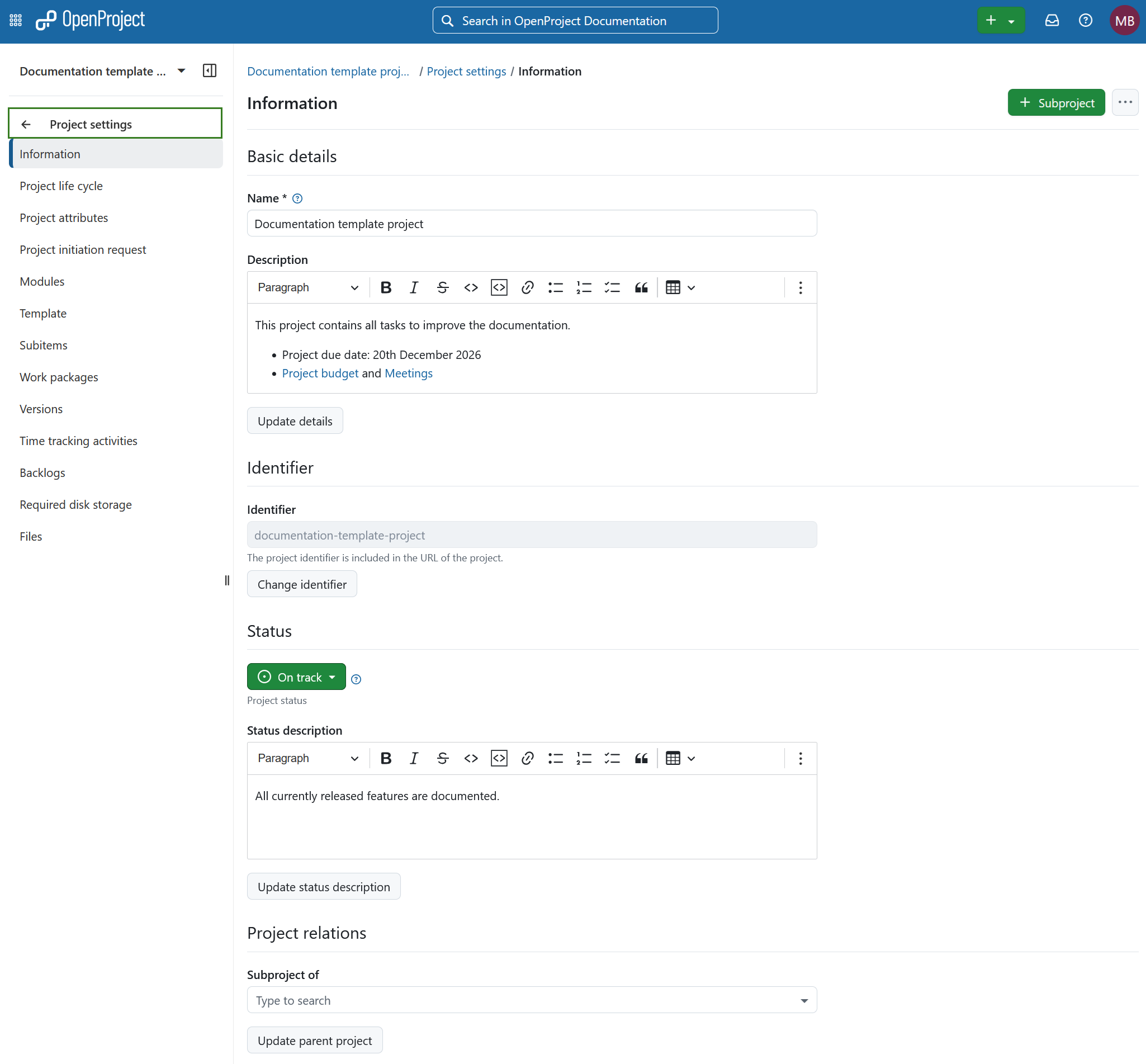Apply italic formatting in Status description editor

tap(413, 758)
